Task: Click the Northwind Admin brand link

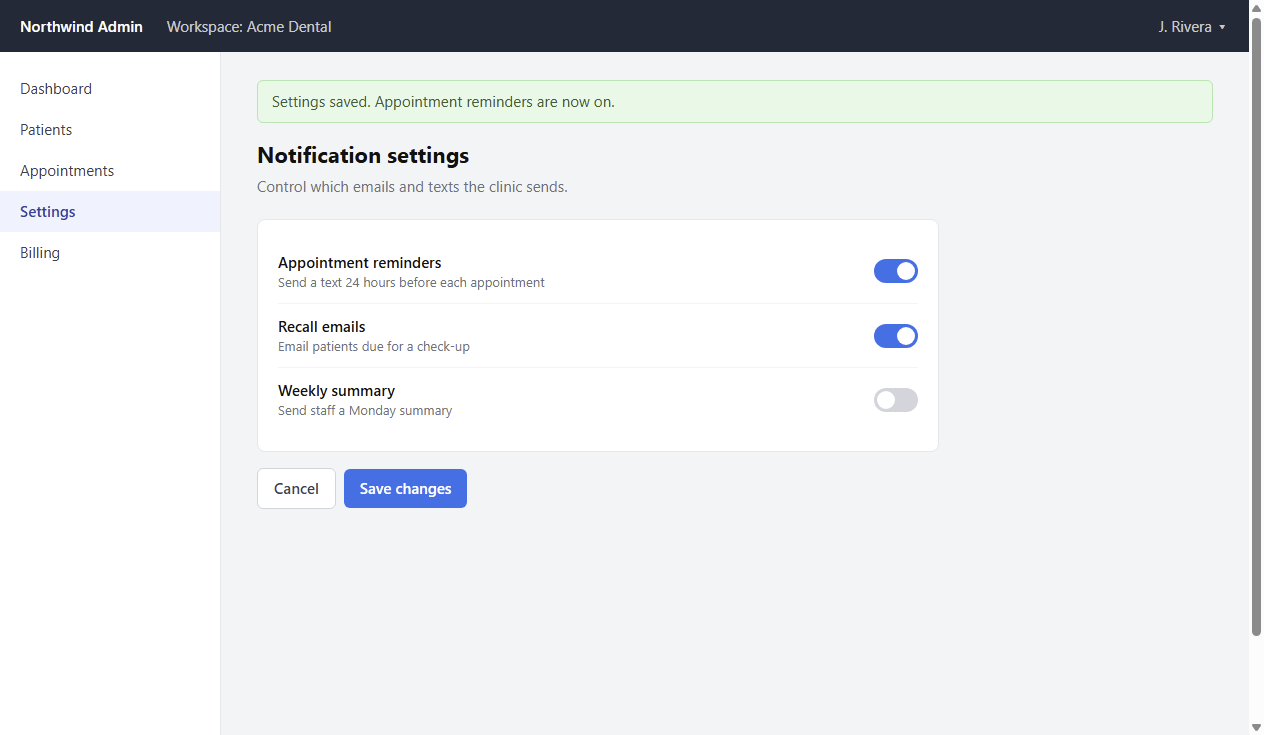Action: click(81, 27)
